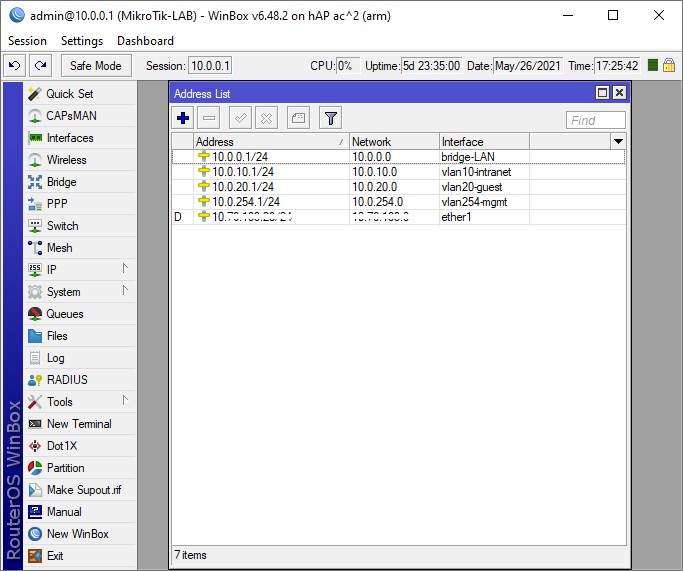The width and height of the screenshot is (683, 571).
Task: Open Partition in sidebar
Action: (x=80, y=468)
